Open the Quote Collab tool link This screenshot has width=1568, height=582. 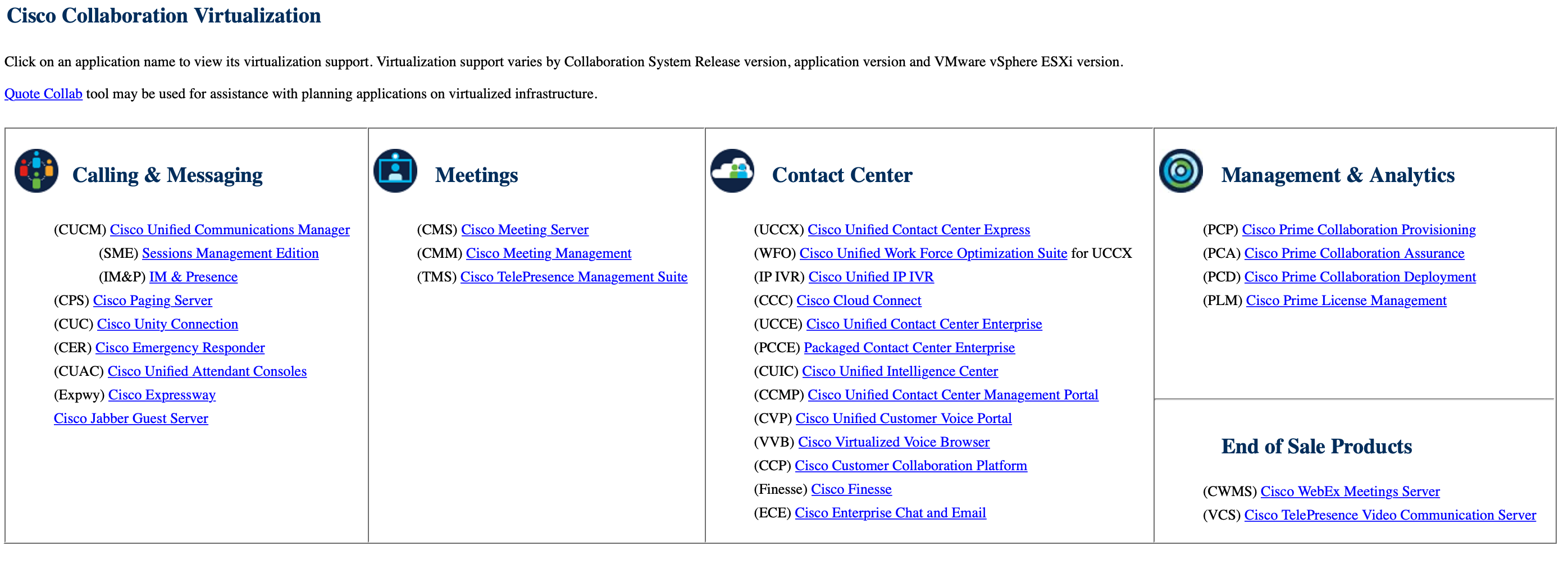[x=43, y=93]
